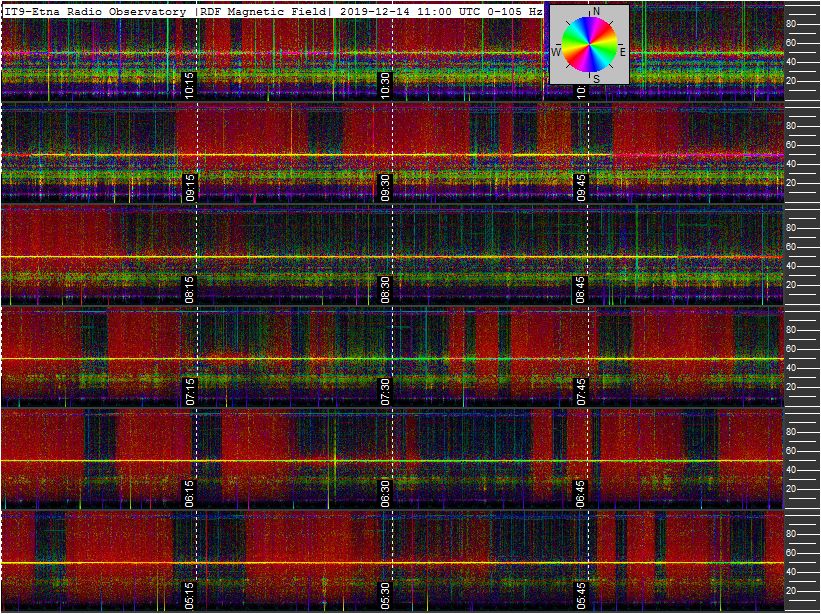Select the 07:15 time marker

tap(189, 392)
